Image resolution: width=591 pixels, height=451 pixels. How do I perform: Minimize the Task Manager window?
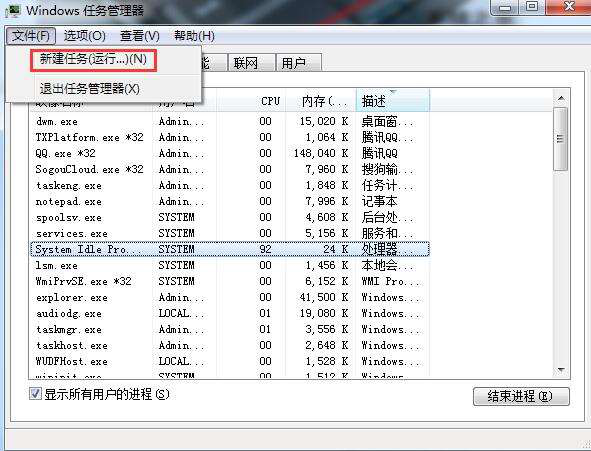(505, 8)
